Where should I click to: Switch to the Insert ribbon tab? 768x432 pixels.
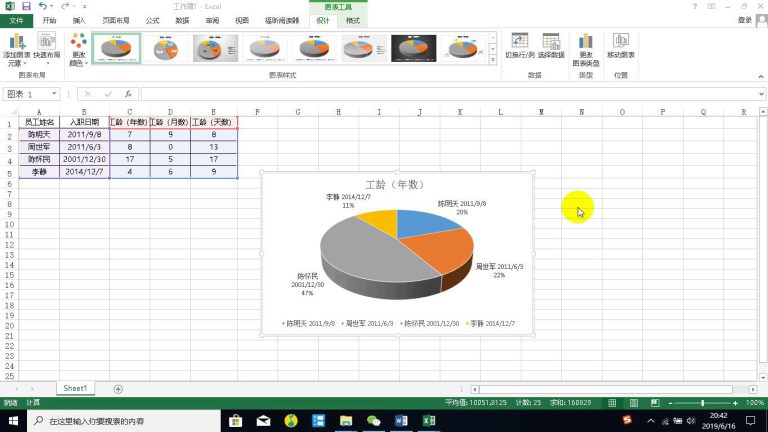click(x=79, y=21)
